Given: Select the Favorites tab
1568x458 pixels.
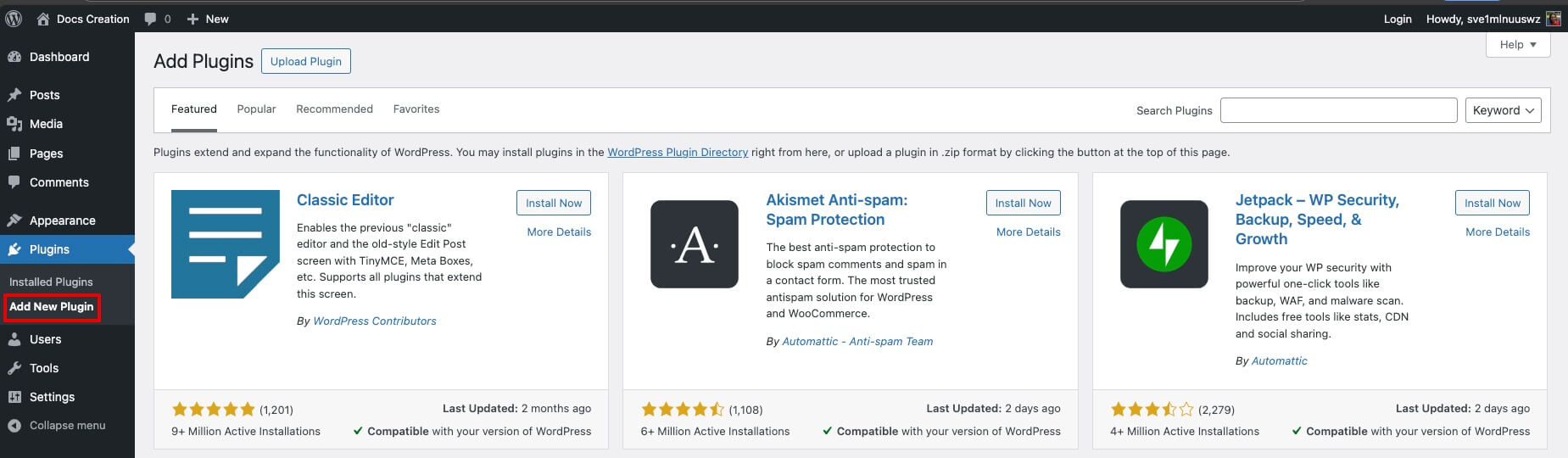Looking at the screenshot, I should click(416, 109).
